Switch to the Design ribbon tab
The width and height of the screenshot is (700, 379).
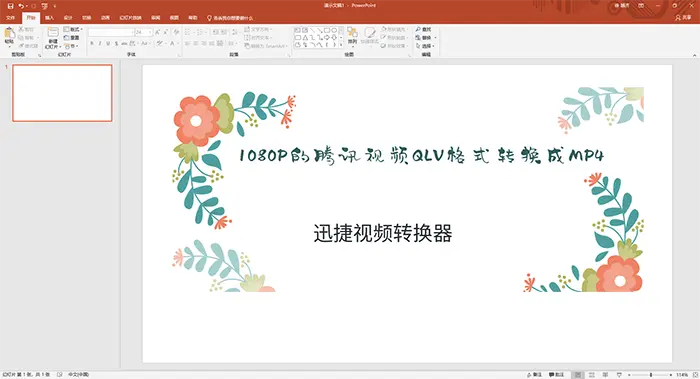click(x=68, y=18)
